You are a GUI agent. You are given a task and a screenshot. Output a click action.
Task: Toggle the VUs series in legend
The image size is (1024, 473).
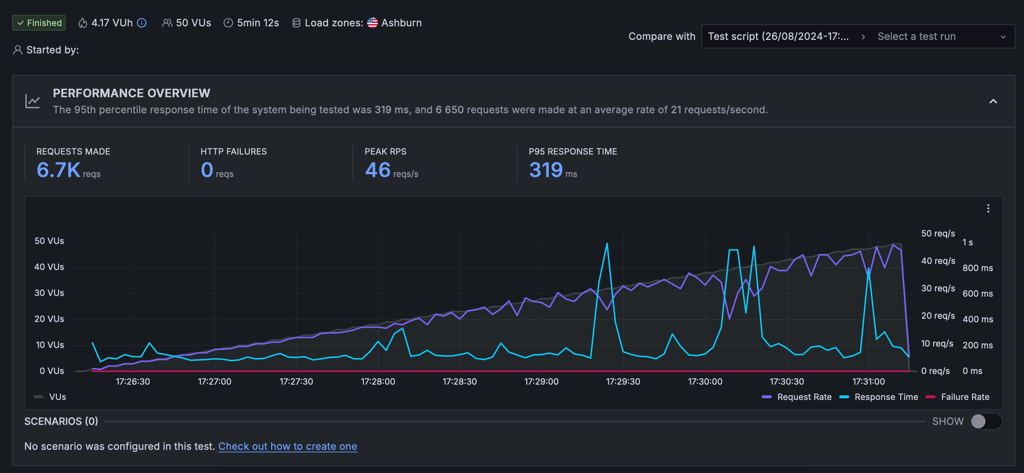click(50, 397)
